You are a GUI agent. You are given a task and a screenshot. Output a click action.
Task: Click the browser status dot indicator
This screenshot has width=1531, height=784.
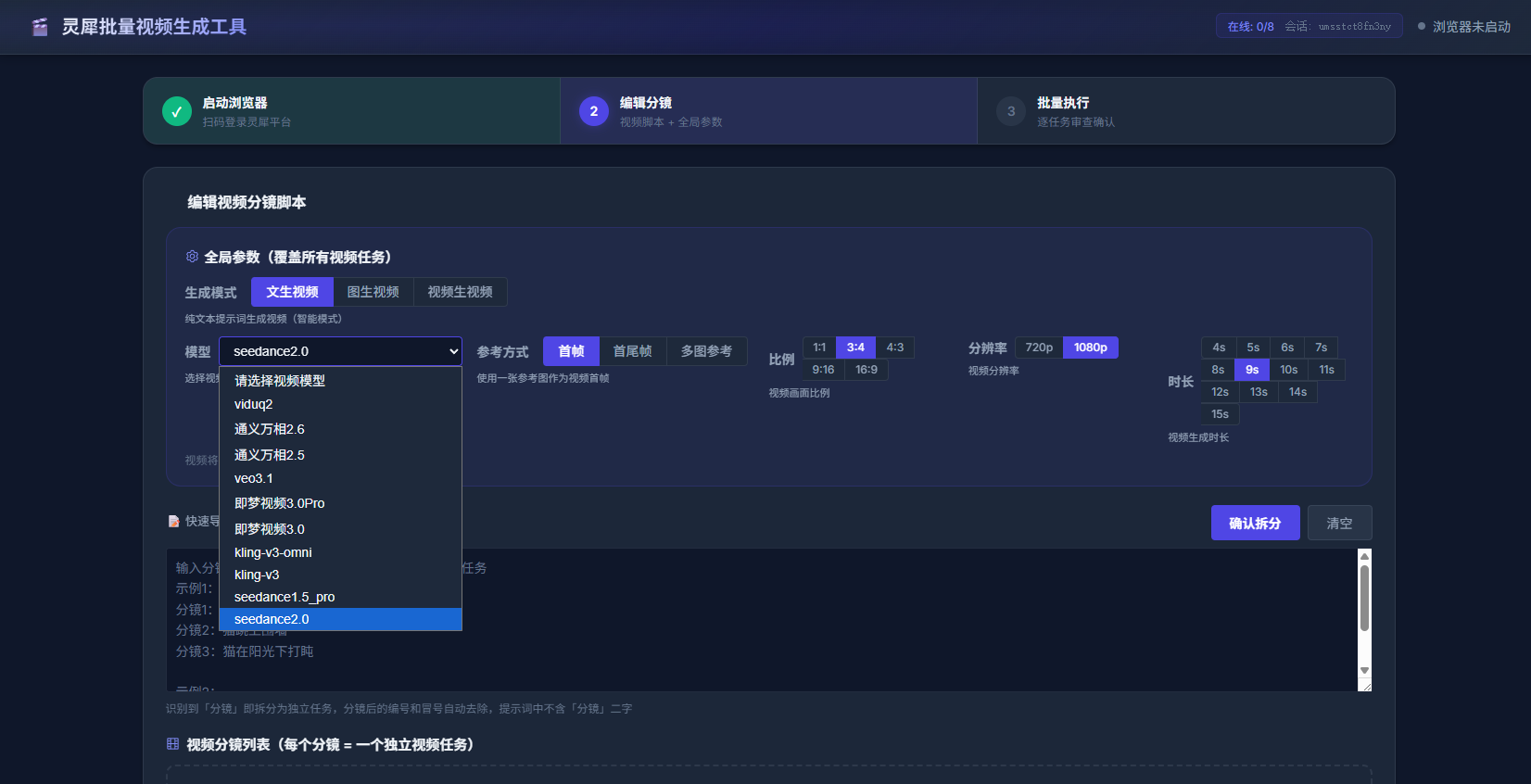[1422, 26]
